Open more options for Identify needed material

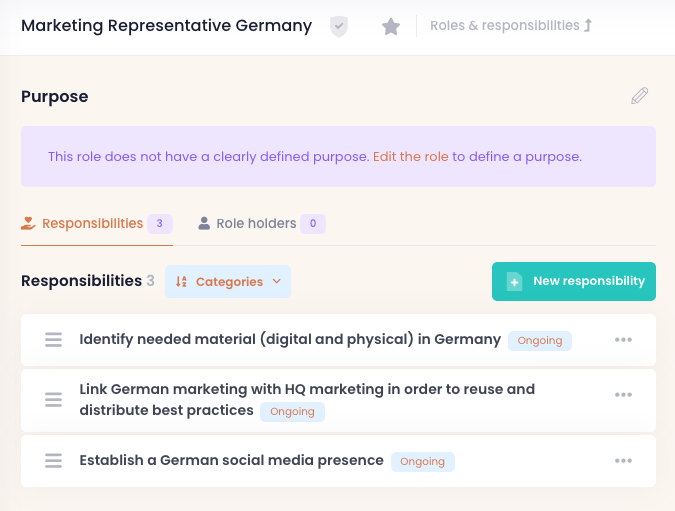tap(623, 340)
